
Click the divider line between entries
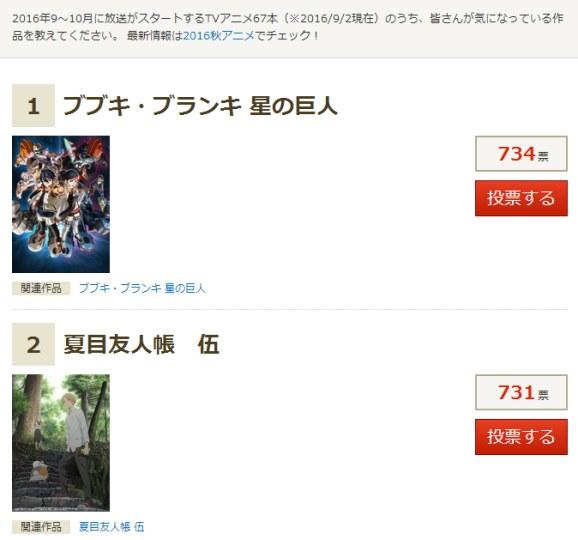click(290, 310)
